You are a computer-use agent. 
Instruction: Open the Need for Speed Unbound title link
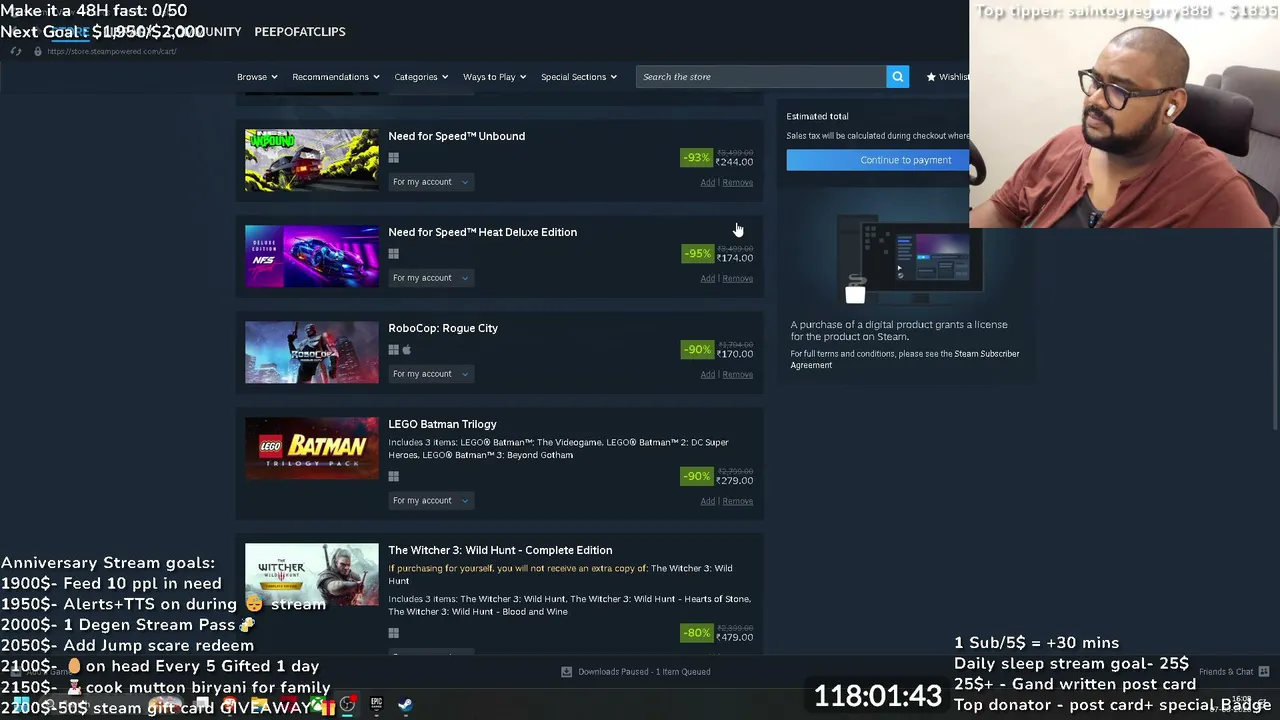(x=457, y=136)
